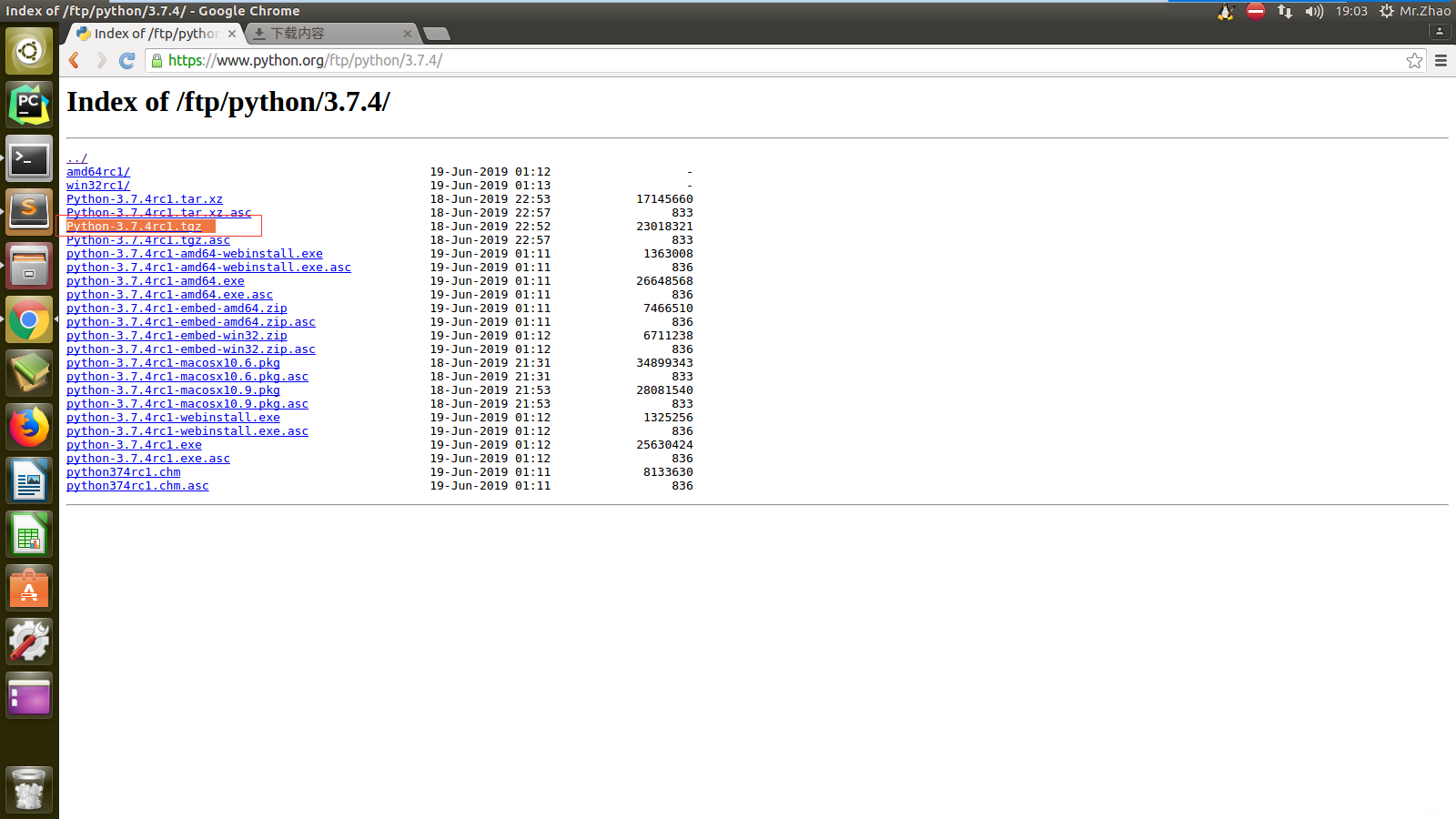1456x819 pixels.
Task: Click the browser forward arrow
Action: 101,60
